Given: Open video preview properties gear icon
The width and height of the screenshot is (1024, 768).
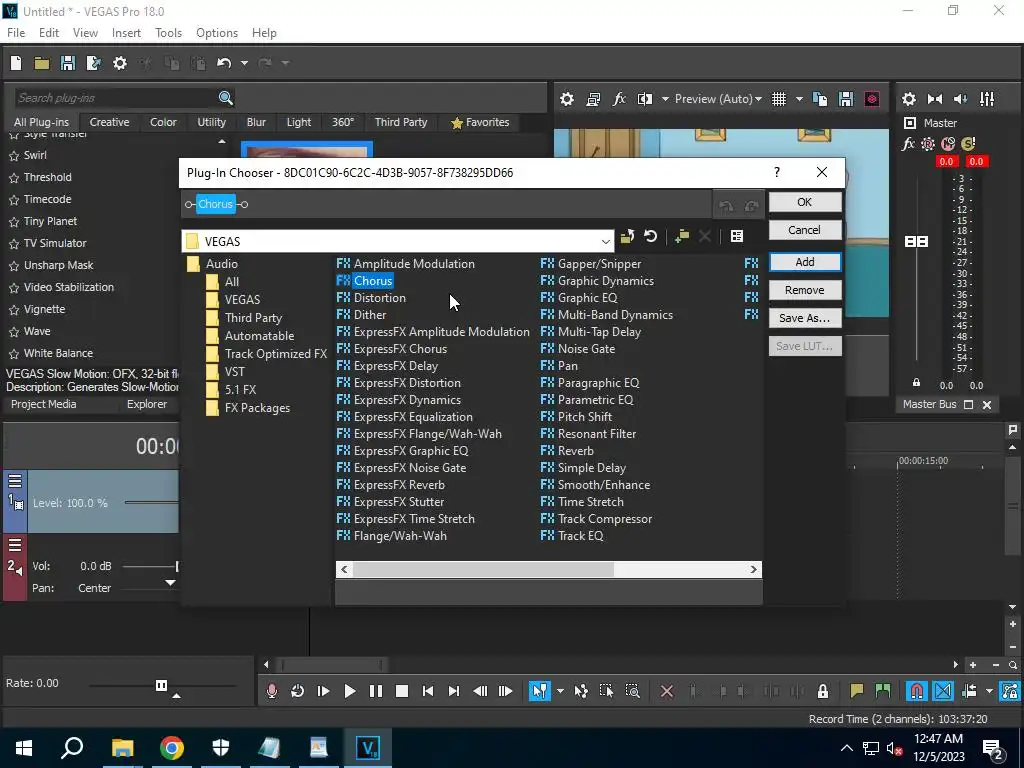Looking at the screenshot, I should [567, 99].
